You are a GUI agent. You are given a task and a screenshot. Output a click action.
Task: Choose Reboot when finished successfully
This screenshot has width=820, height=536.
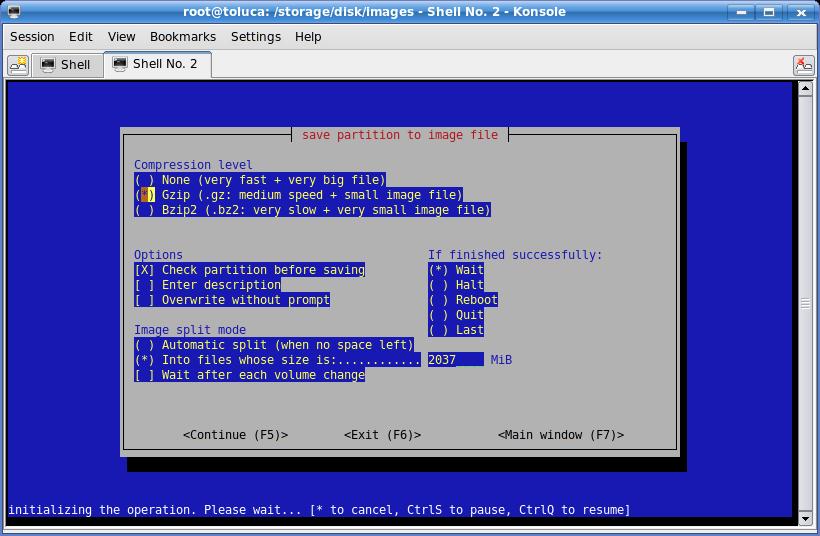[437, 300]
